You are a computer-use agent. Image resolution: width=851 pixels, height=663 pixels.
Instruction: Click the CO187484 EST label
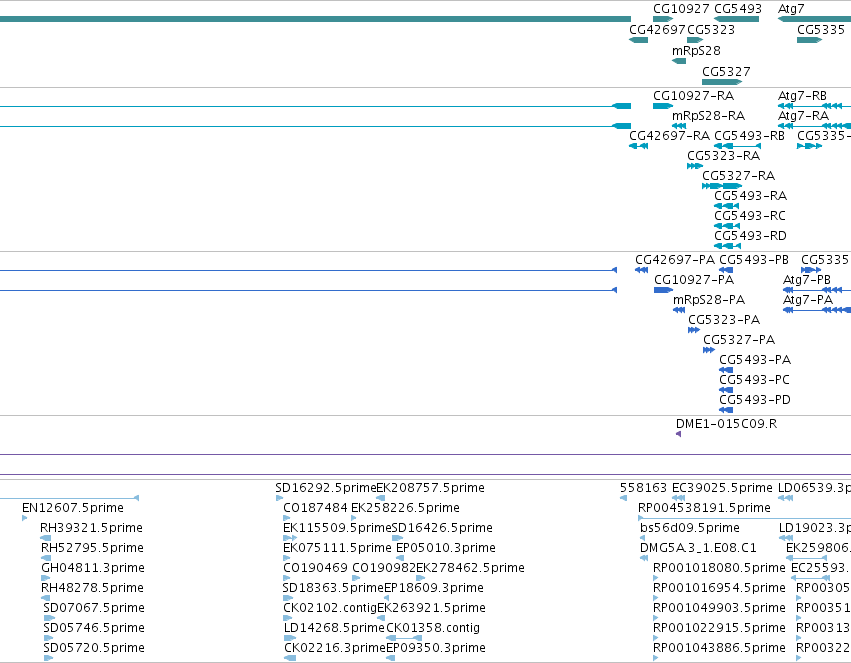pyautogui.click(x=315, y=508)
